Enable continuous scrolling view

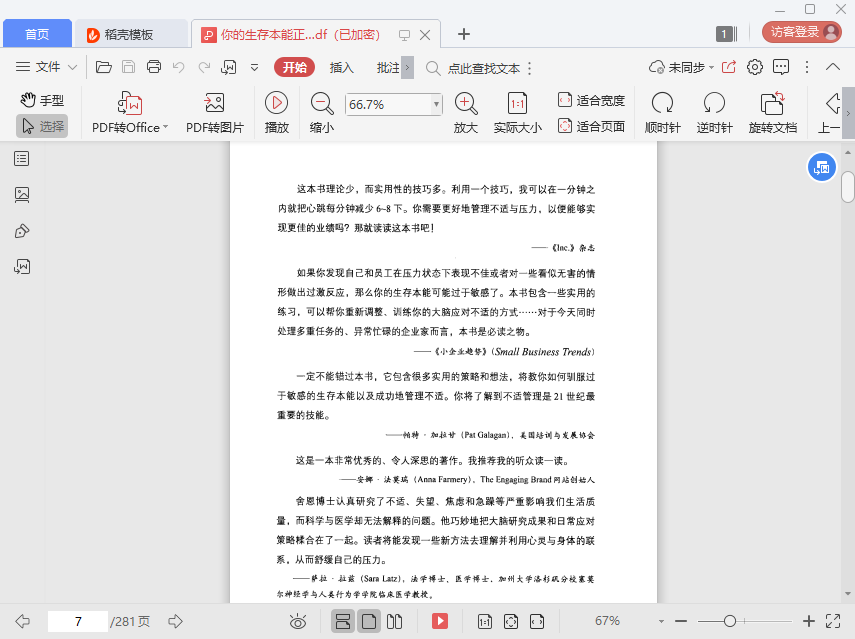coord(343,621)
